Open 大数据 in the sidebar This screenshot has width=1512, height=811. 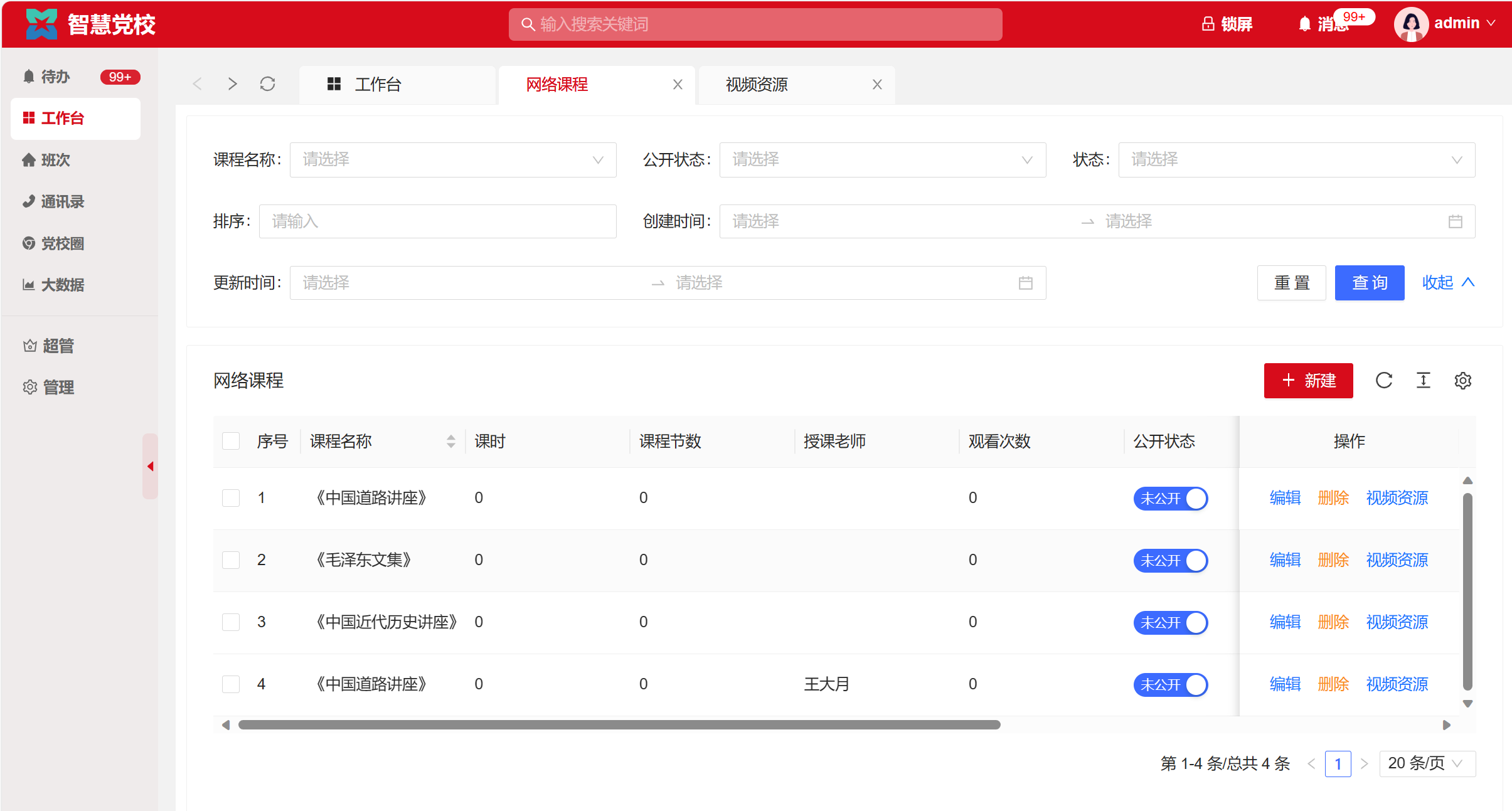(x=61, y=285)
